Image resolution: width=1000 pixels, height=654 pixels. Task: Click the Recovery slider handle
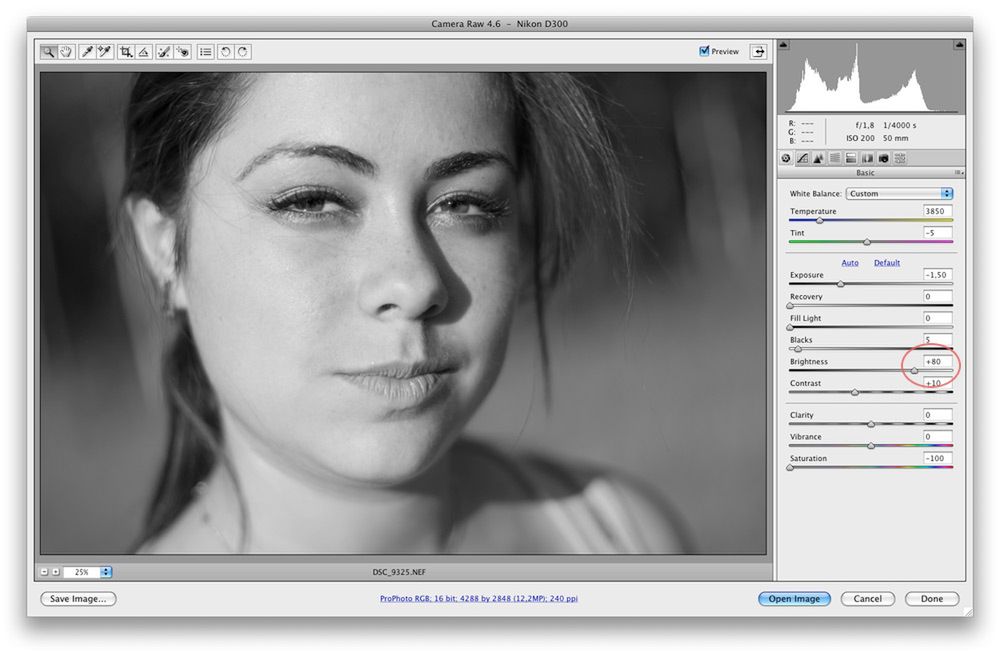pyautogui.click(x=790, y=306)
